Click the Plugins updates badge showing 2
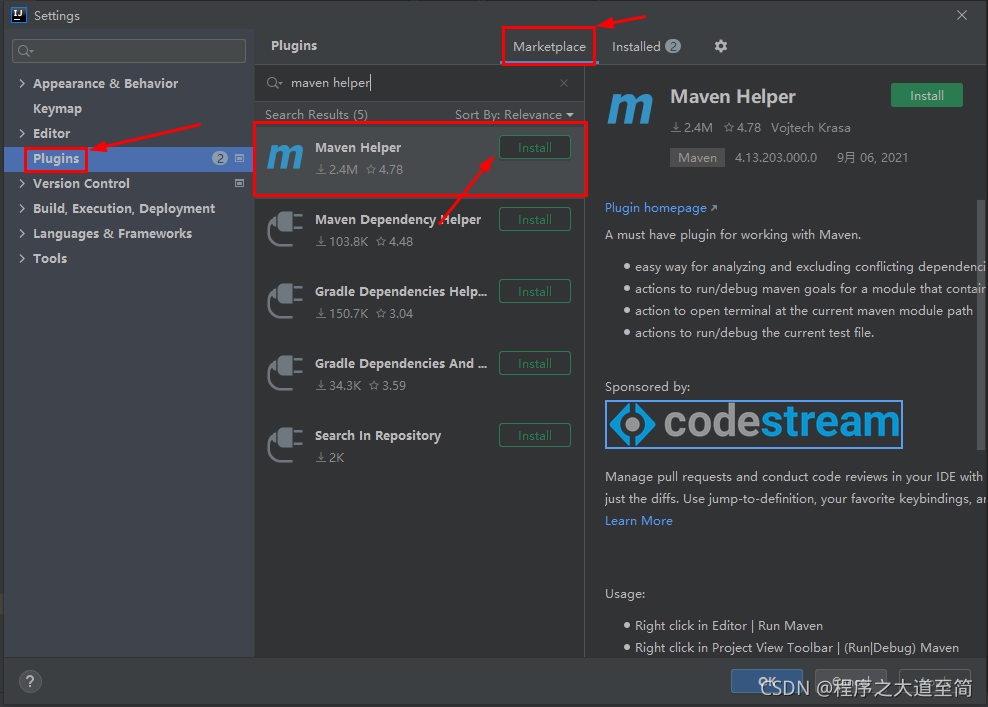The height and width of the screenshot is (707, 988). pyautogui.click(x=220, y=158)
